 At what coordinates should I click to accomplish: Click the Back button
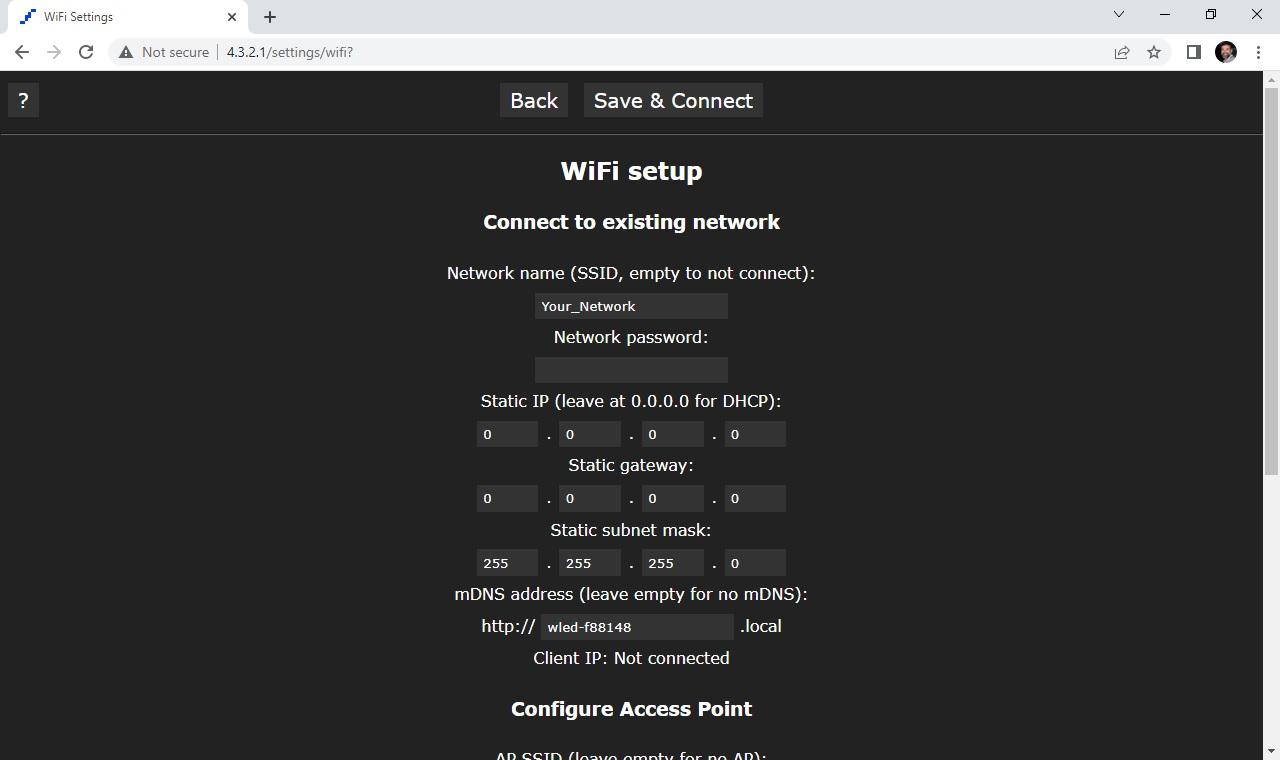point(534,101)
